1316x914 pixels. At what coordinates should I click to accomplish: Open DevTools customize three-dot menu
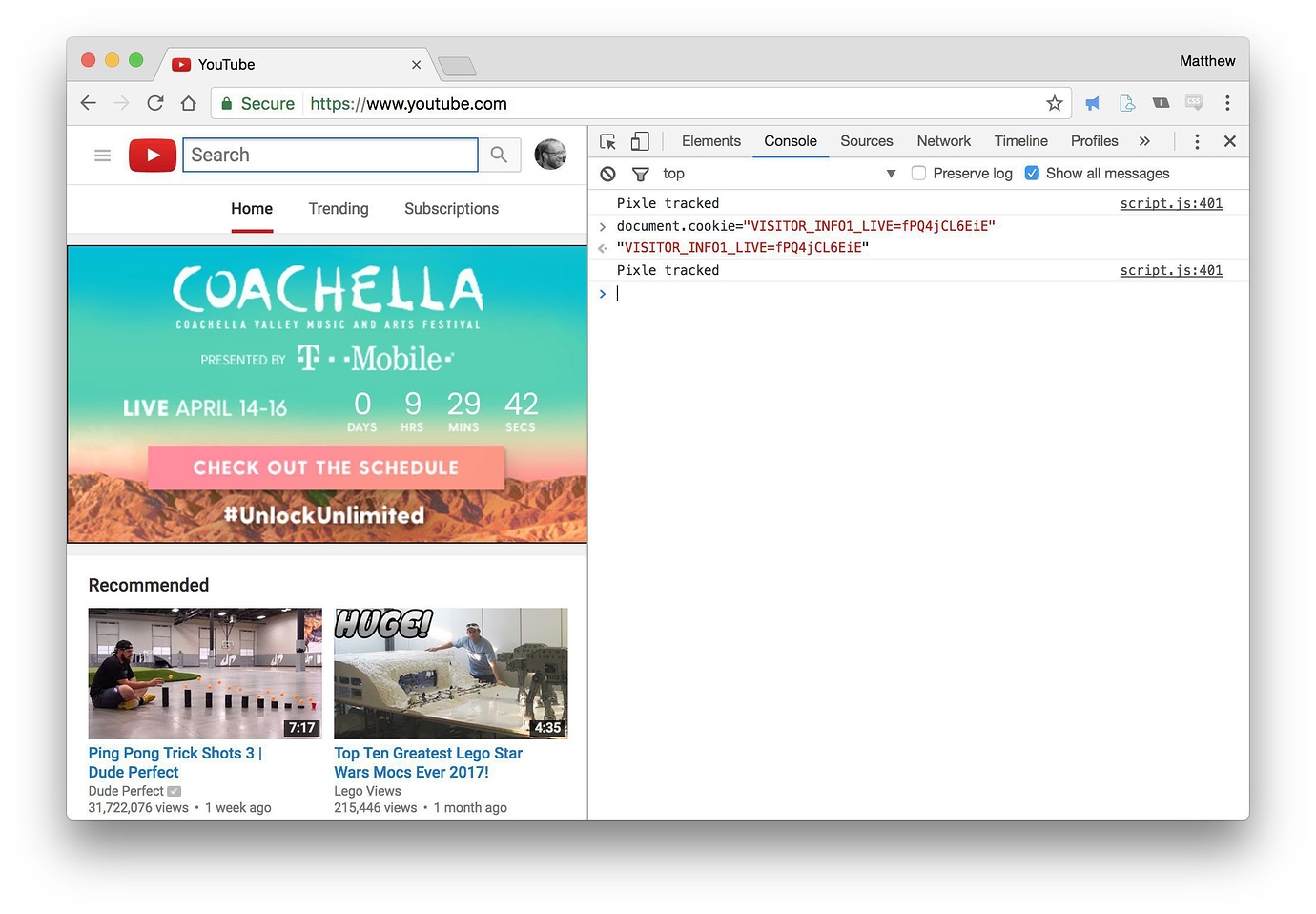pyautogui.click(x=1197, y=141)
